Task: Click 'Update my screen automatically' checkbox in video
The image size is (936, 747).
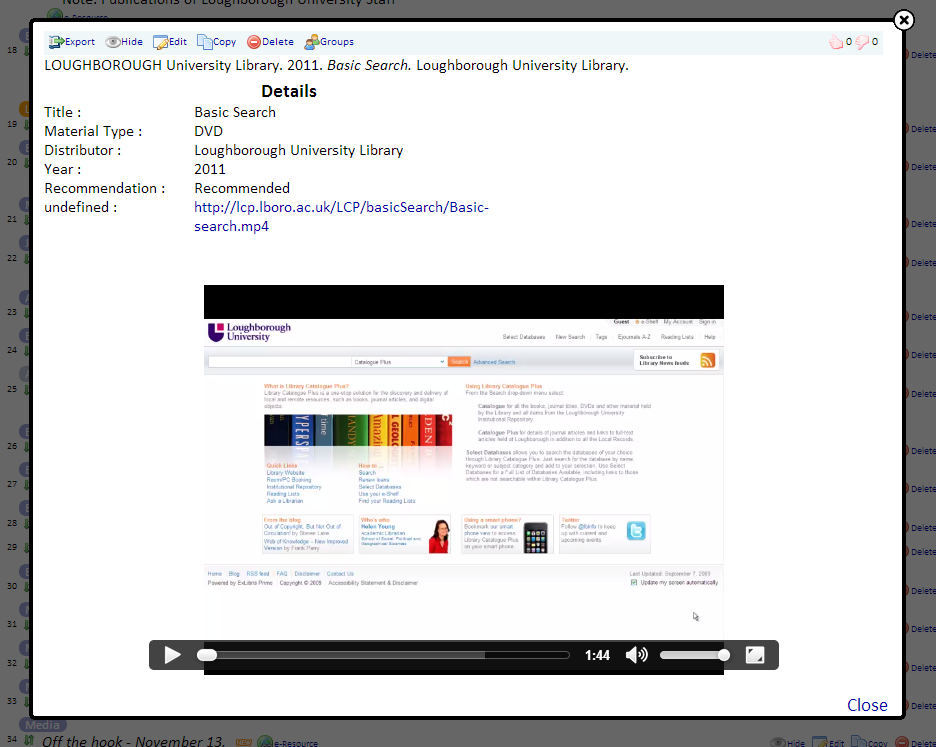Action: coord(634,582)
